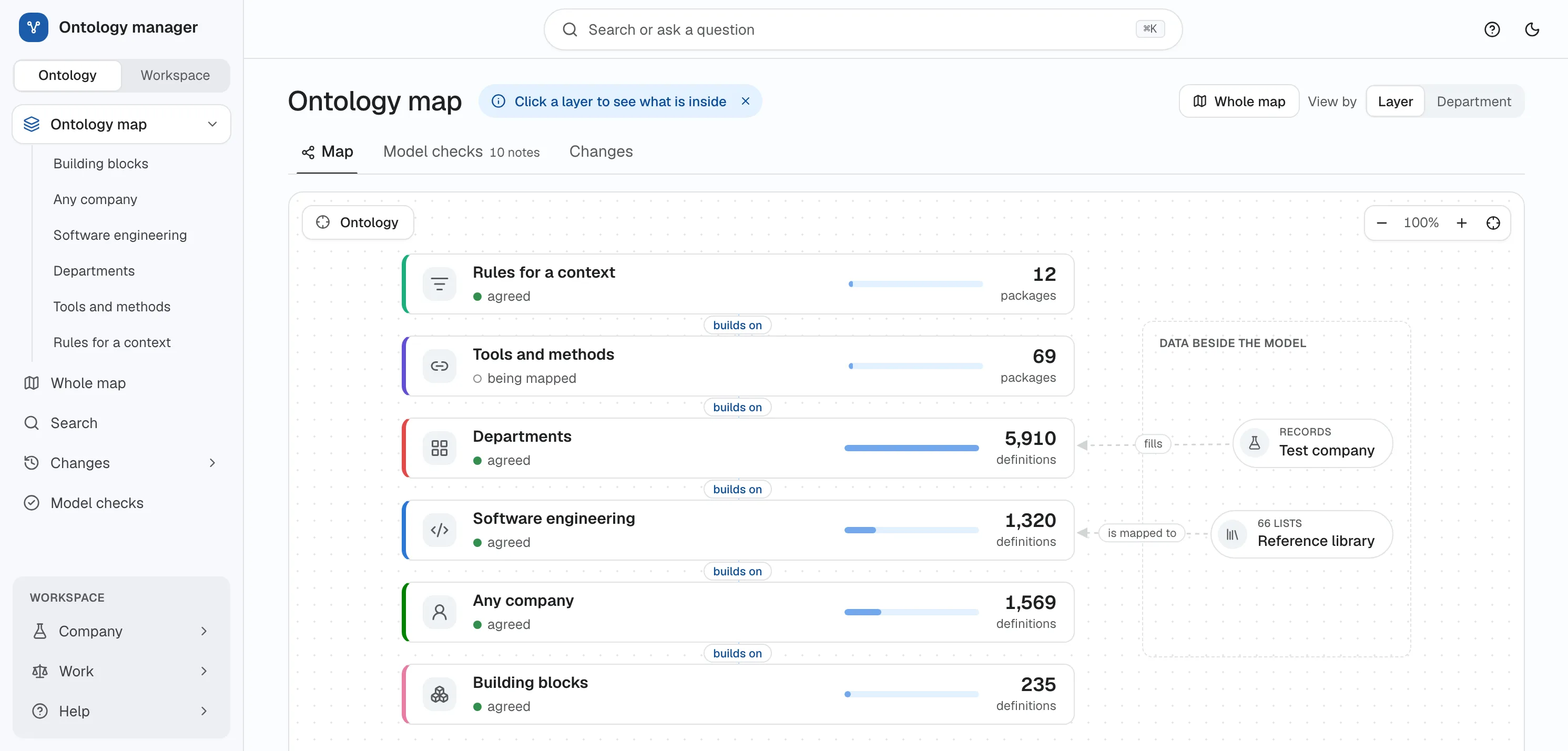Open Search in the sidebar
Image resolution: width=1568 pixels, height=751 pixels.
pyautogui.click(x=122, y=423)
